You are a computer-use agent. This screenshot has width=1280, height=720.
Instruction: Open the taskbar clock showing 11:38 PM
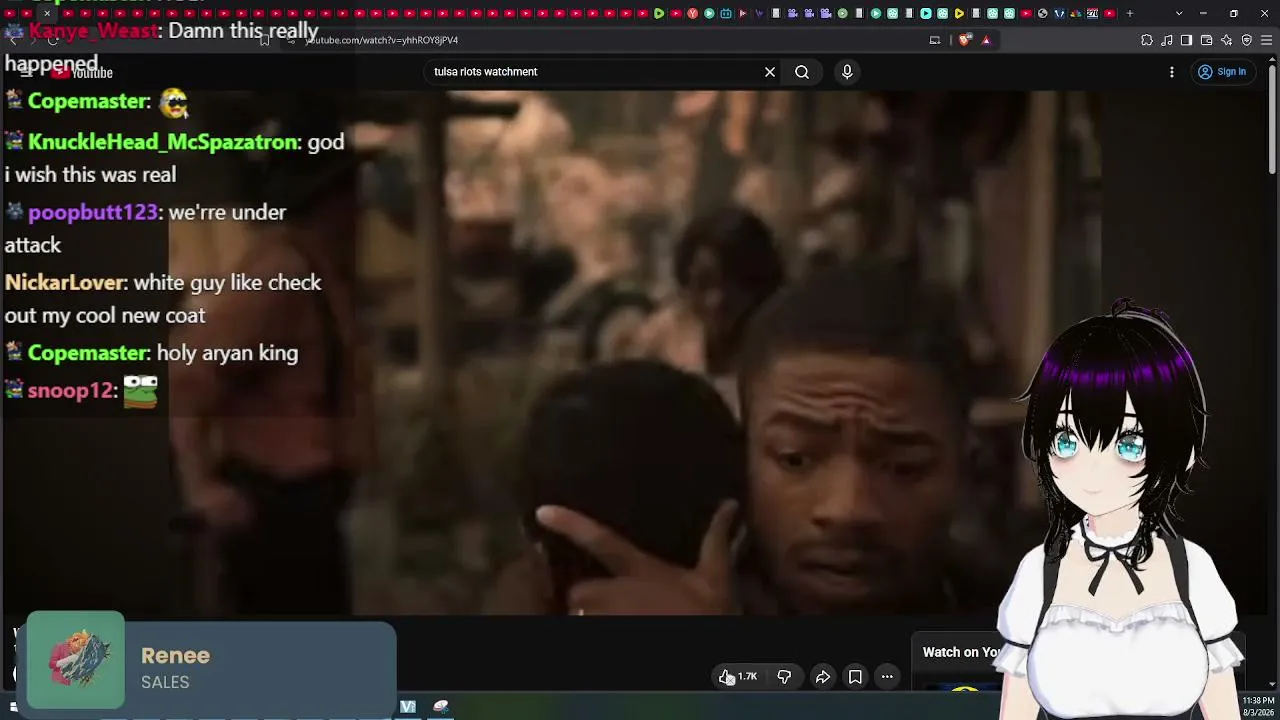1258,705
